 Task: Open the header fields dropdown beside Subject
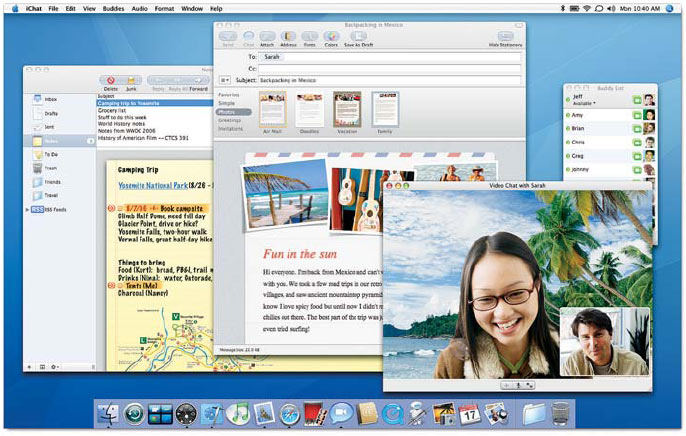click(226, 78)
